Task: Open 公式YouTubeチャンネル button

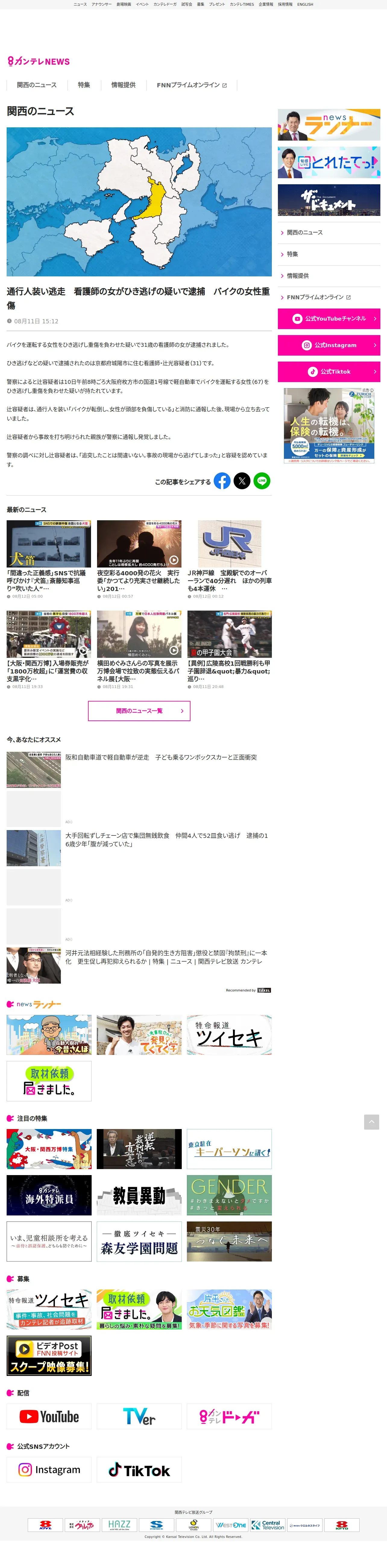Action: pos(329,318)
